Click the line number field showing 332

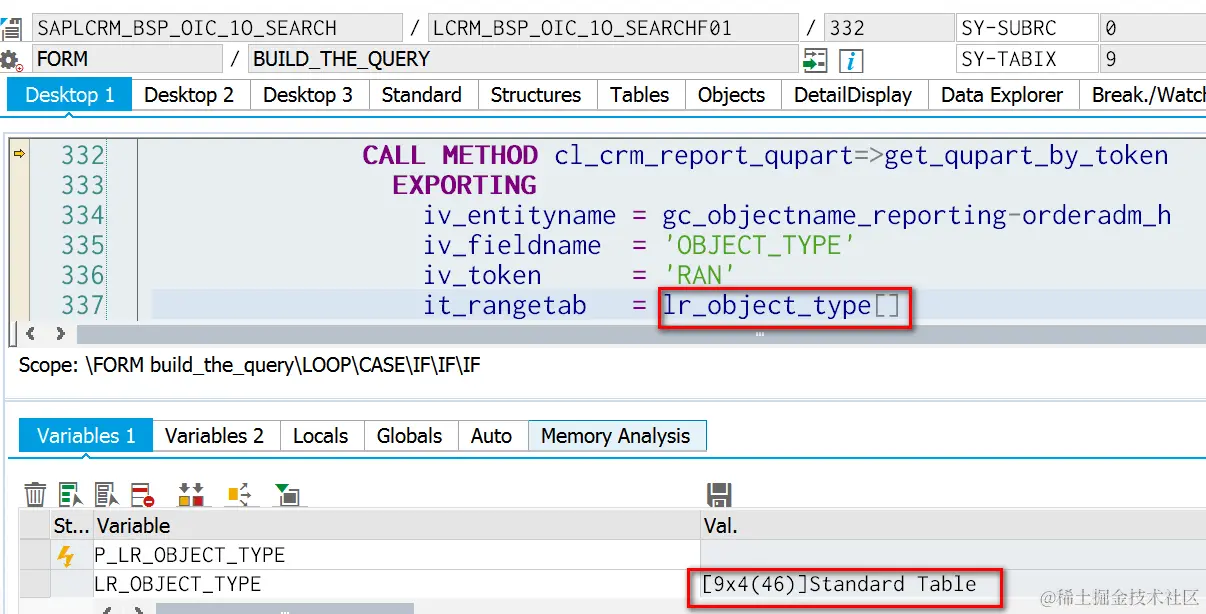[x=889, y=28]
